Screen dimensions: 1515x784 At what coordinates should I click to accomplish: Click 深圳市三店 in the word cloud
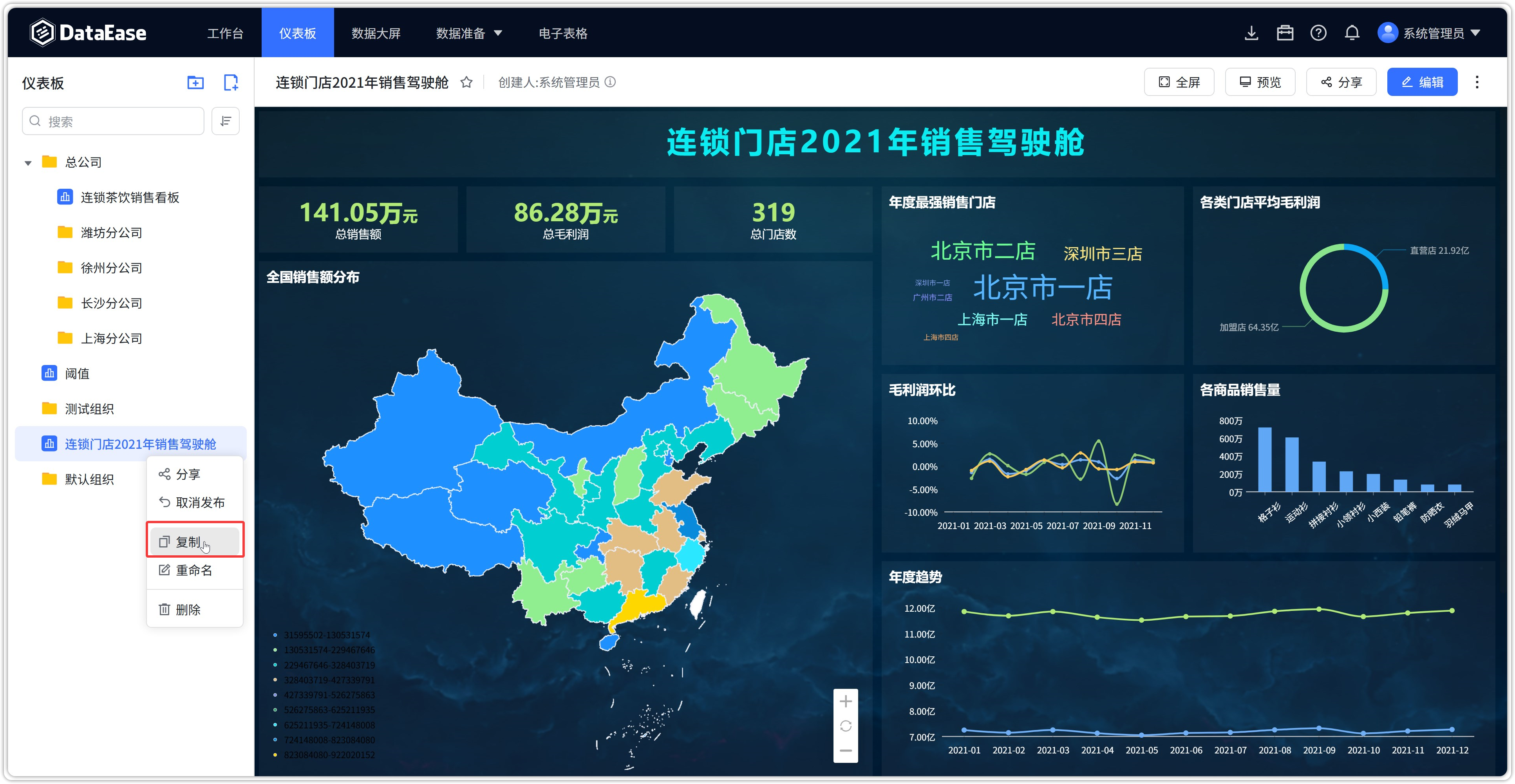point(1103,253)
